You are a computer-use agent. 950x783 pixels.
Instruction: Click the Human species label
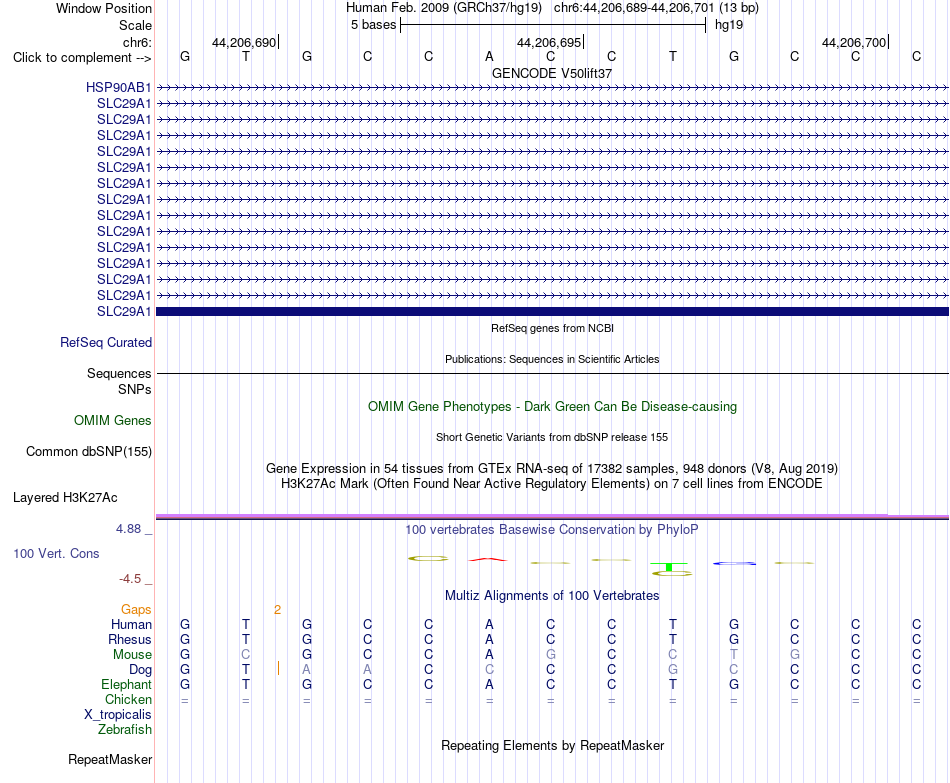pos(131,625)
